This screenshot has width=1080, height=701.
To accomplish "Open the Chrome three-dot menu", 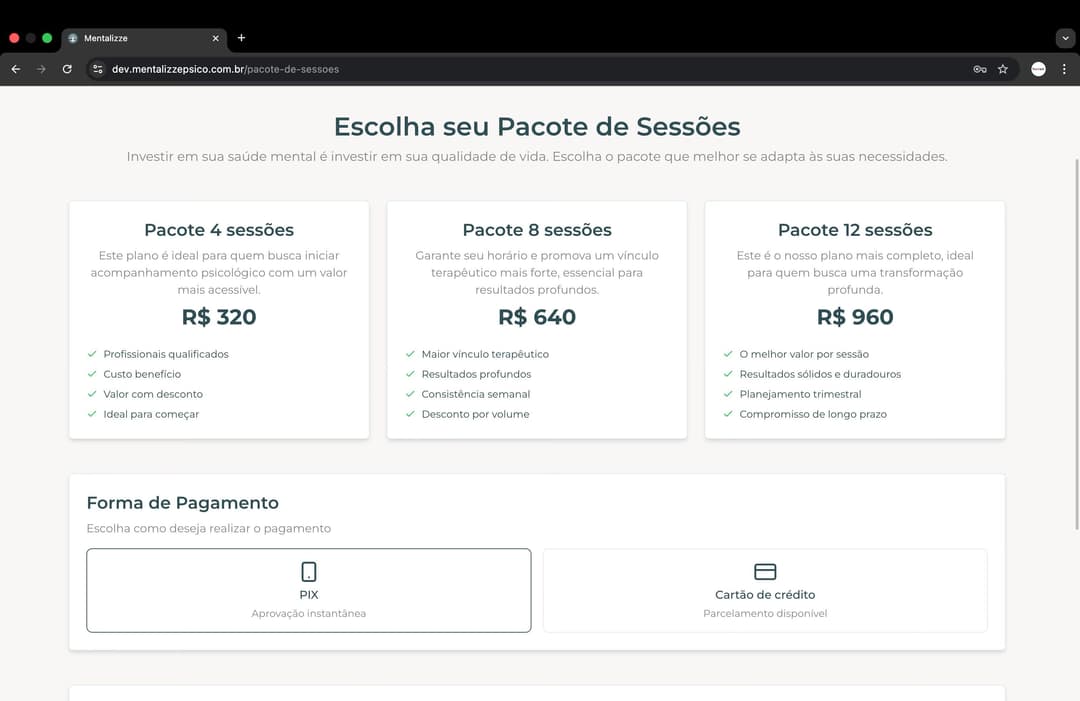I will click(1064, 69).
